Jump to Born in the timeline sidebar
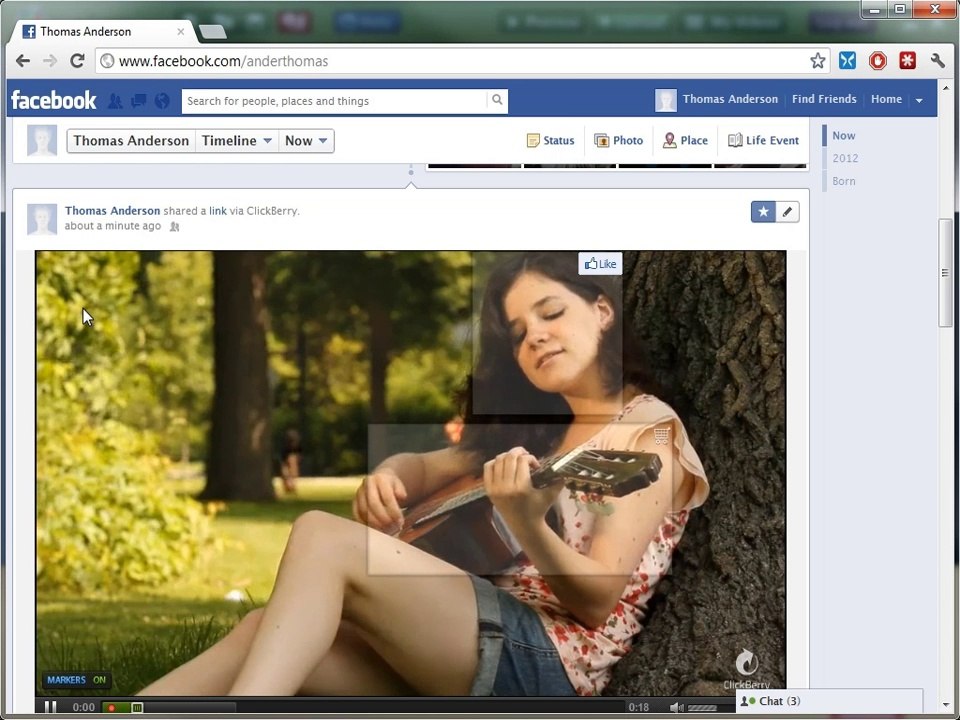Viewport: 960px width, 720px height. 844,181
